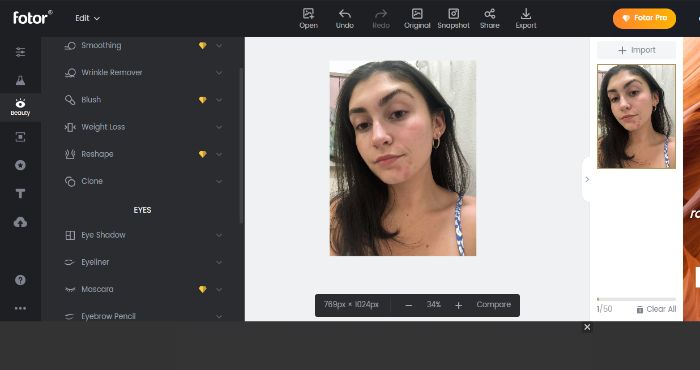Select the Beauty sidebar tab
This screenshot has height=370, width=700.
(21, 107)
